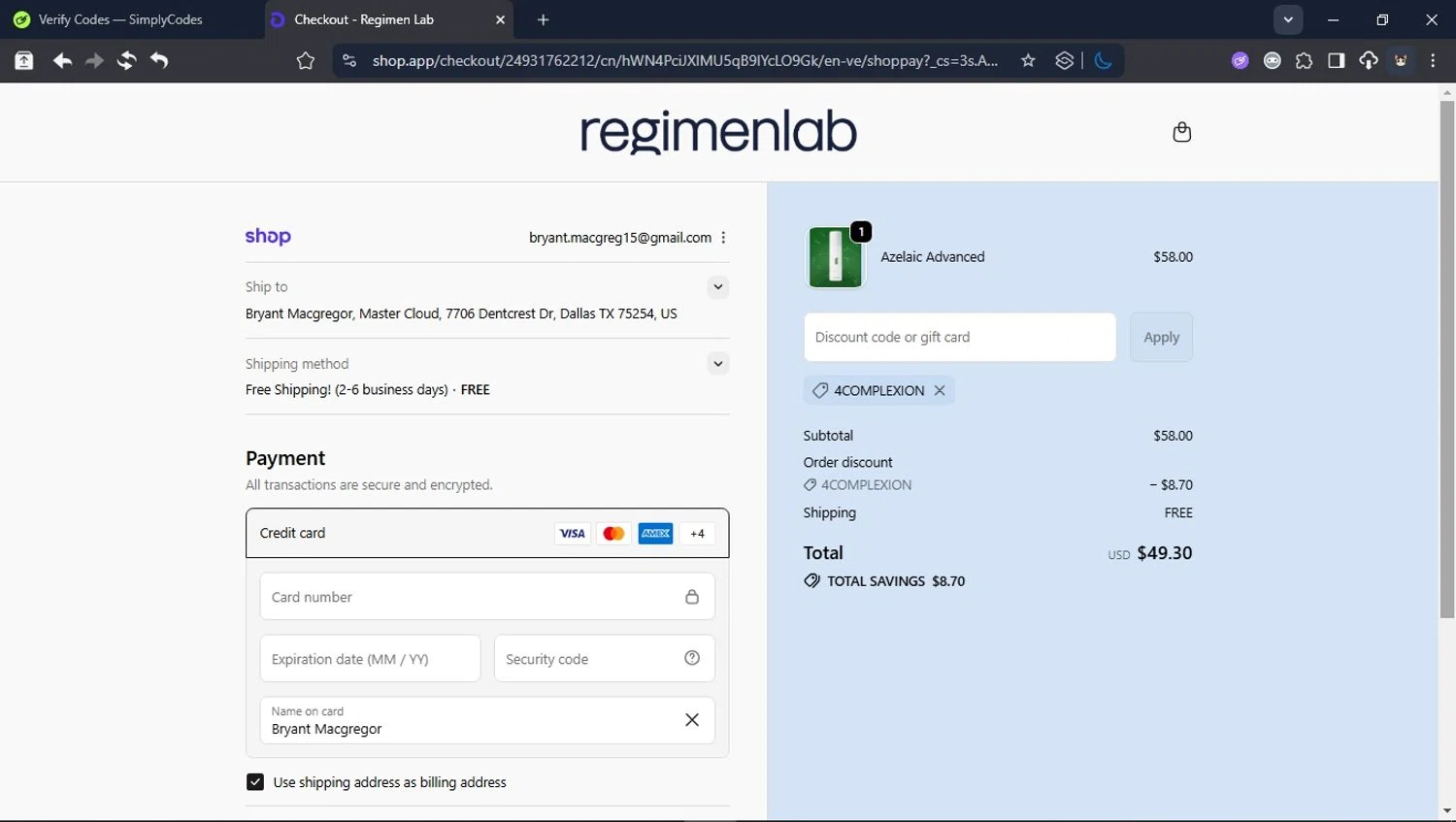Click the Mastercard logo
Image resolution: width=1456 pixels, height=822 pixels.
613,533
